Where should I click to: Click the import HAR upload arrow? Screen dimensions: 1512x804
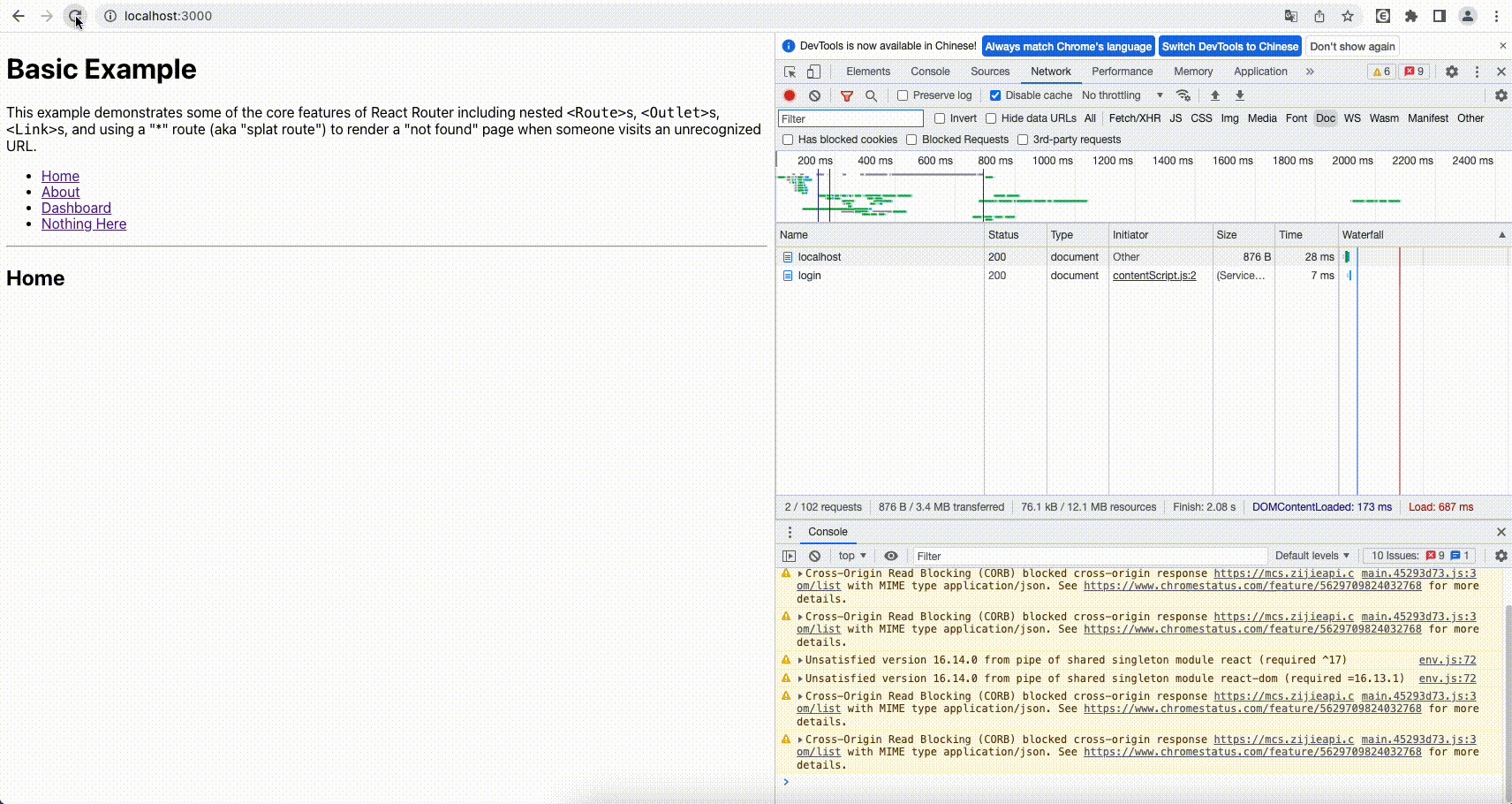pyautogui.click(x=1214, y=95)
